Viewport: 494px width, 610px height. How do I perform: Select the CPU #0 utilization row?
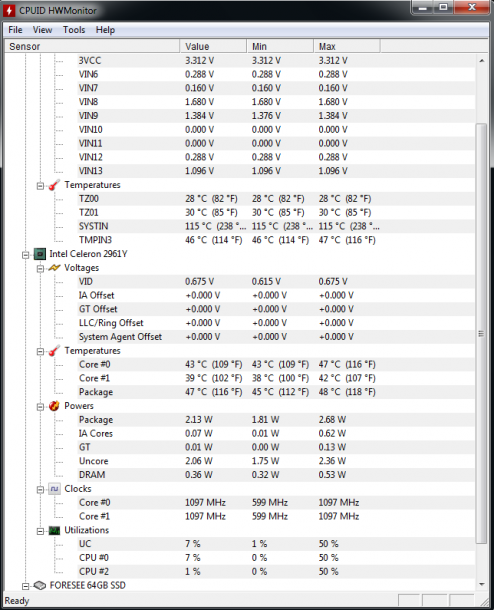click(276, 558)
